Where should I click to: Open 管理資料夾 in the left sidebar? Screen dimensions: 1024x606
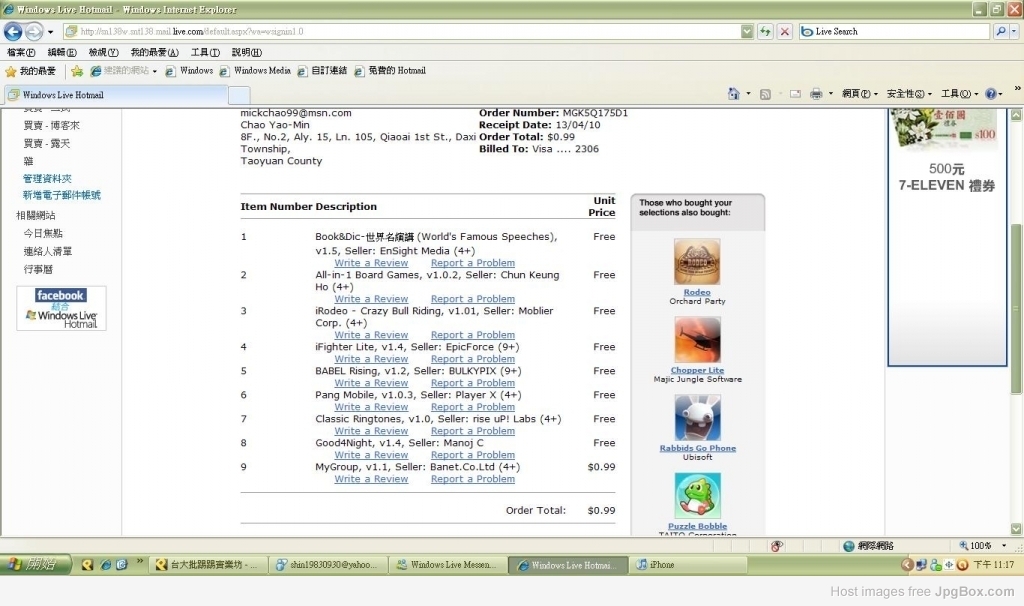47,179
